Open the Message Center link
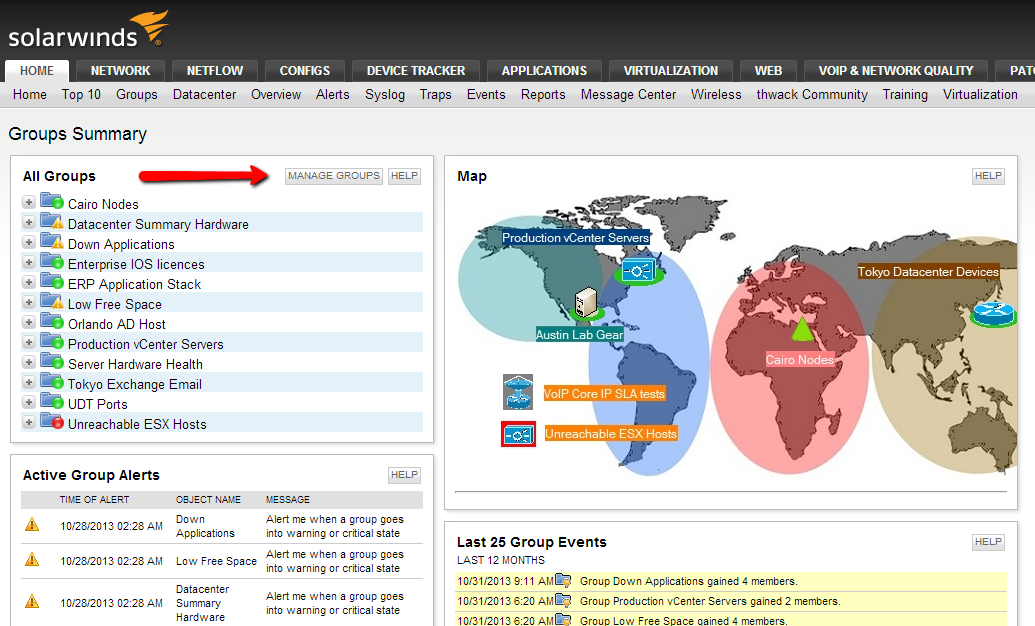Image resolution: width=1035 pixels, height=626 pixels. tap(628, 94)
